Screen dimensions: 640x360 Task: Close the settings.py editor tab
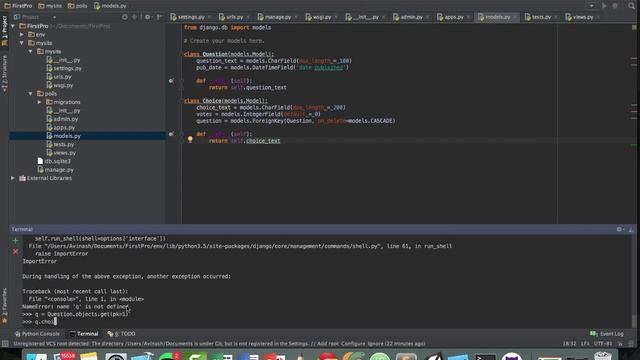click(x=209, y=17)
